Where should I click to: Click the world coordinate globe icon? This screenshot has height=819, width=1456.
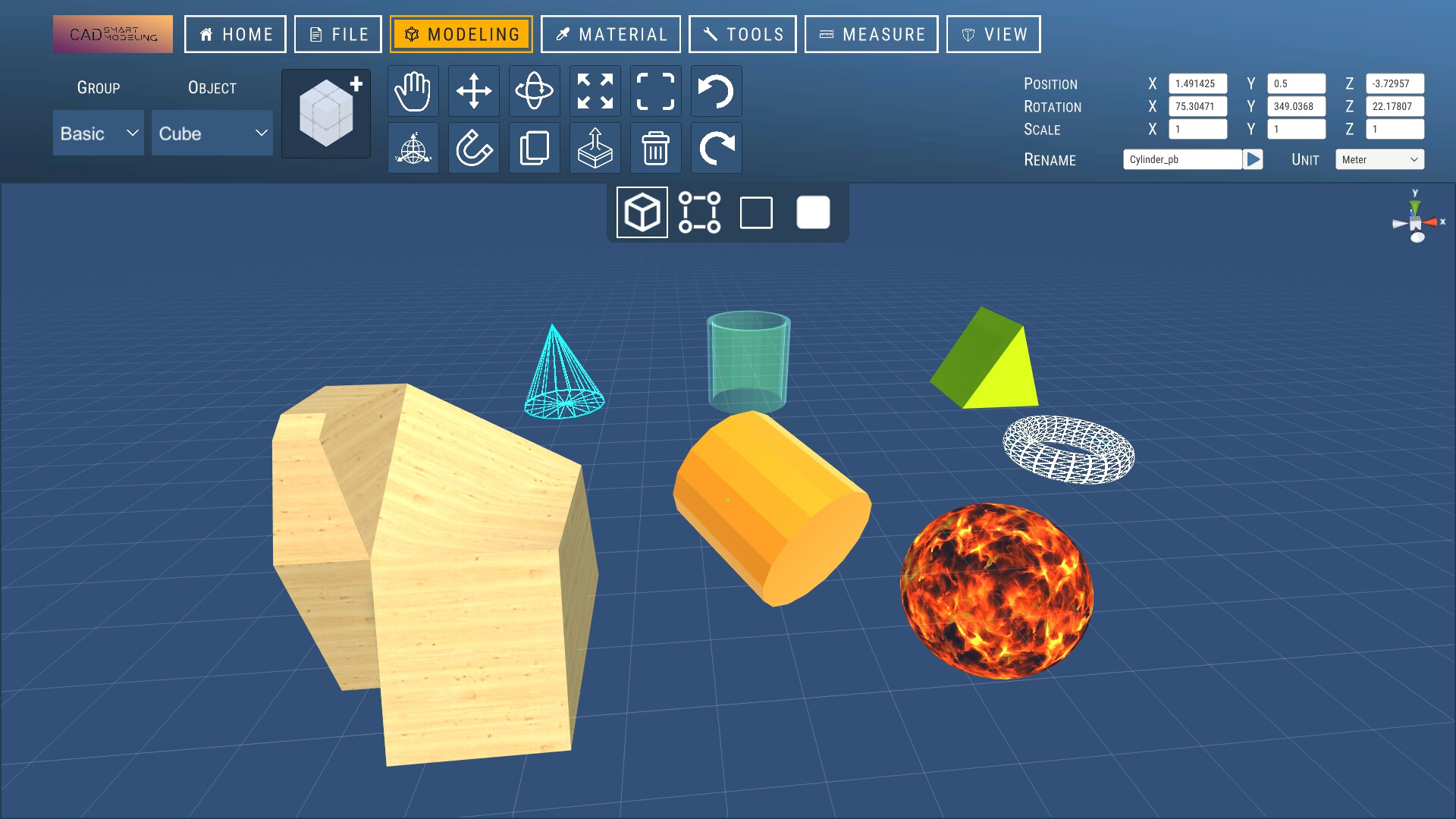tap(413, 147)
